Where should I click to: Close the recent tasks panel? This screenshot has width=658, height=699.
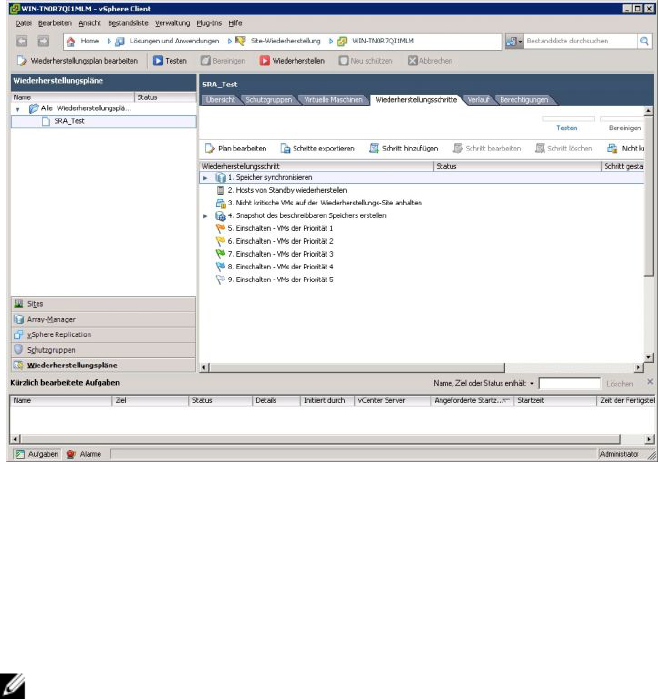(650, 382)
